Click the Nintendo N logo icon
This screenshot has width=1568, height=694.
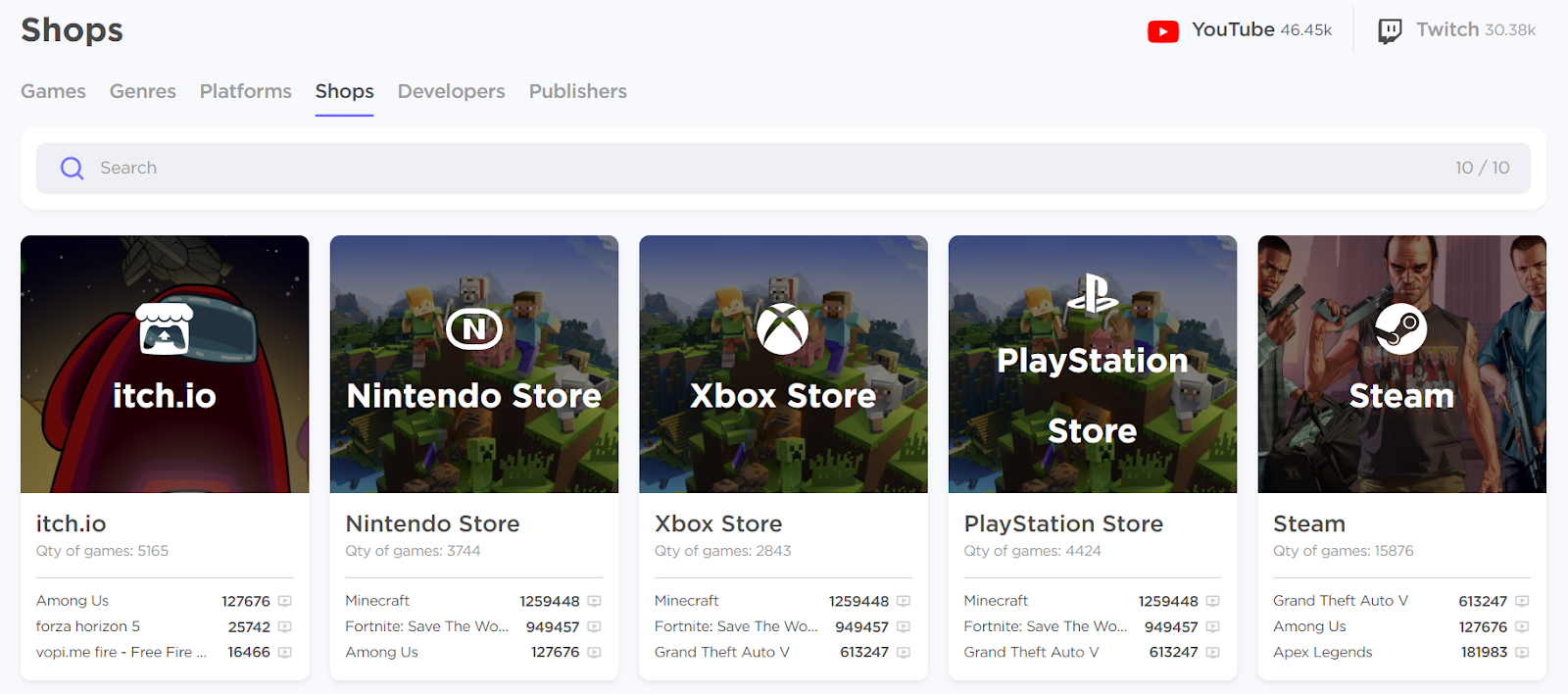[x=474, y=329]
